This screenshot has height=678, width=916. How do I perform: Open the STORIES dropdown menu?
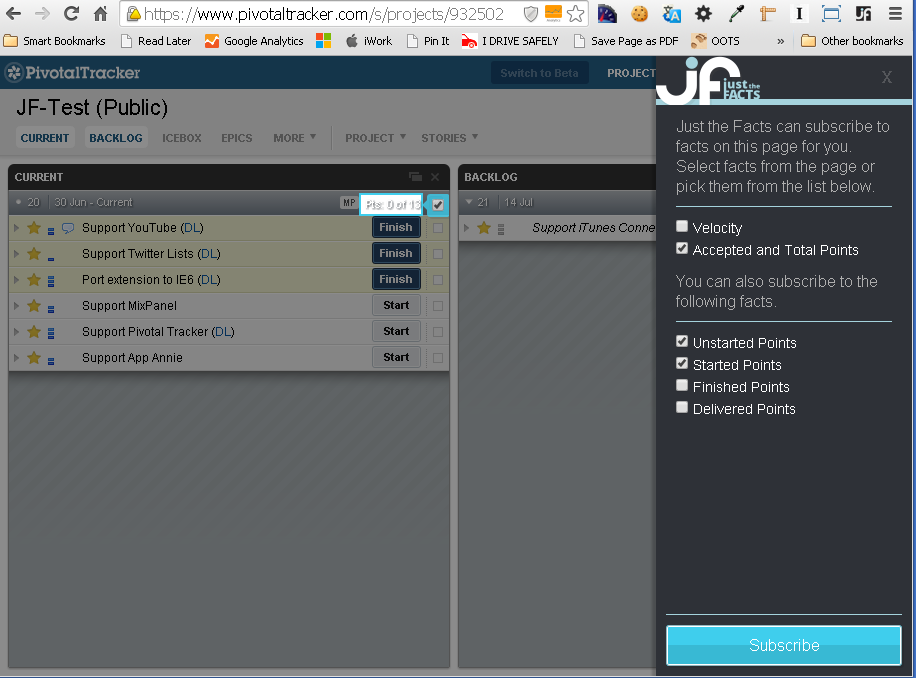tap(449, 138)
